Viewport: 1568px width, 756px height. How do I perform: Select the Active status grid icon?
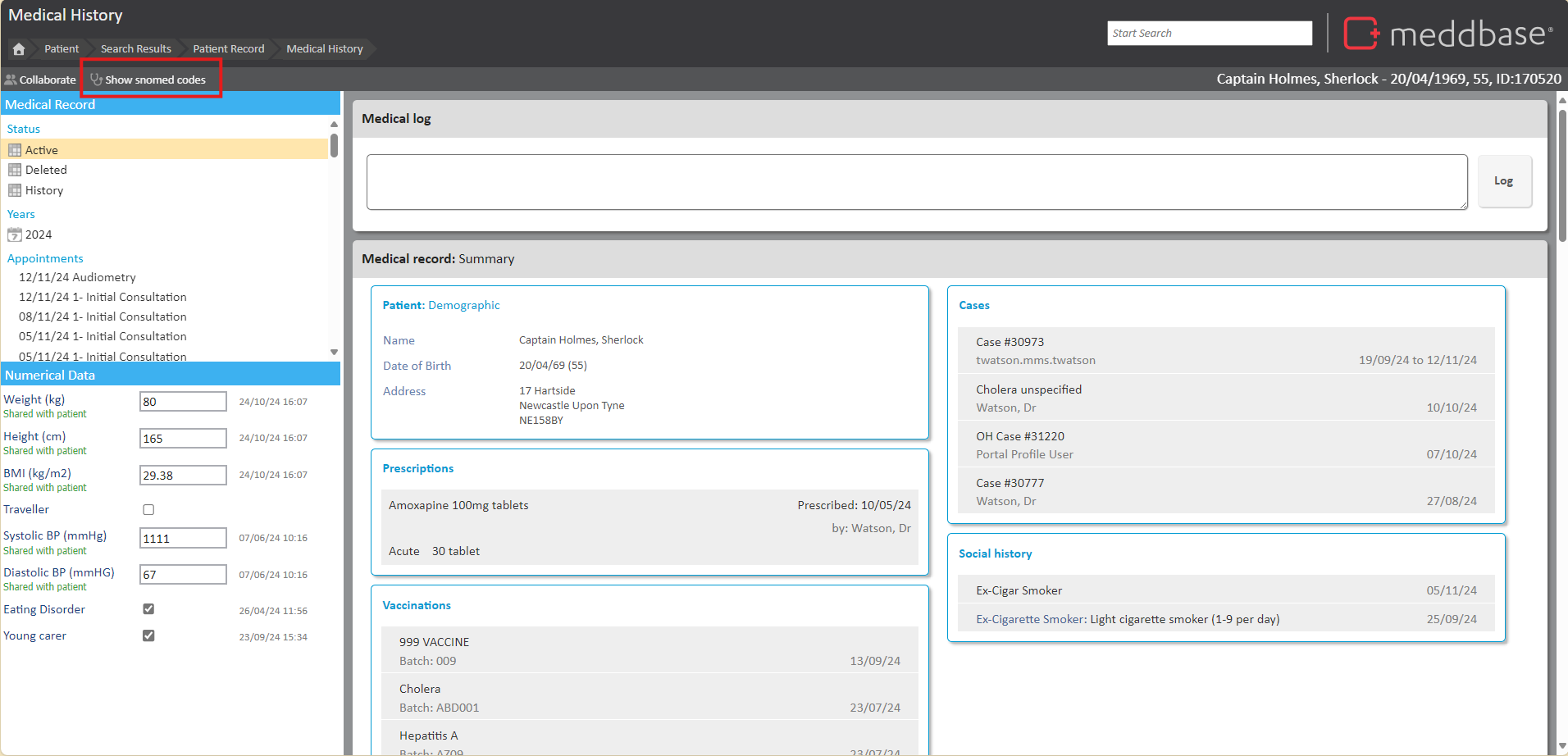(x=15, y=150)
